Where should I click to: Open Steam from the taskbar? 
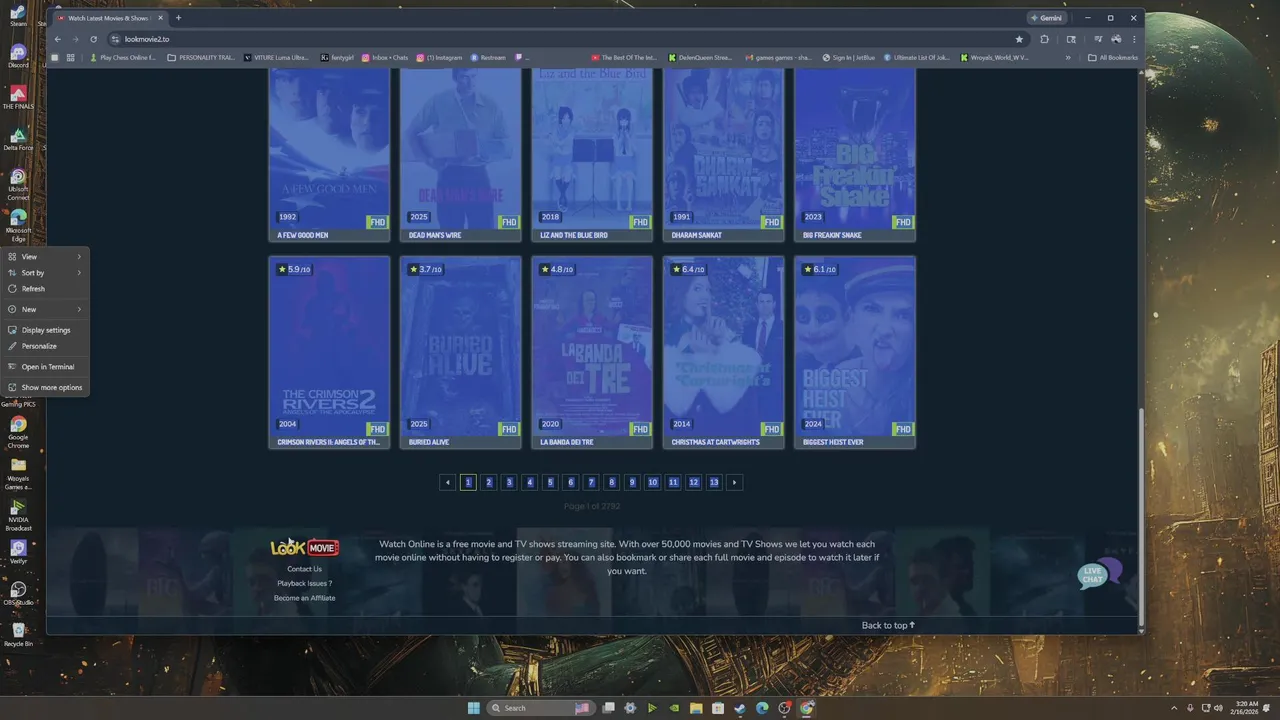click(x=740, y=708)
